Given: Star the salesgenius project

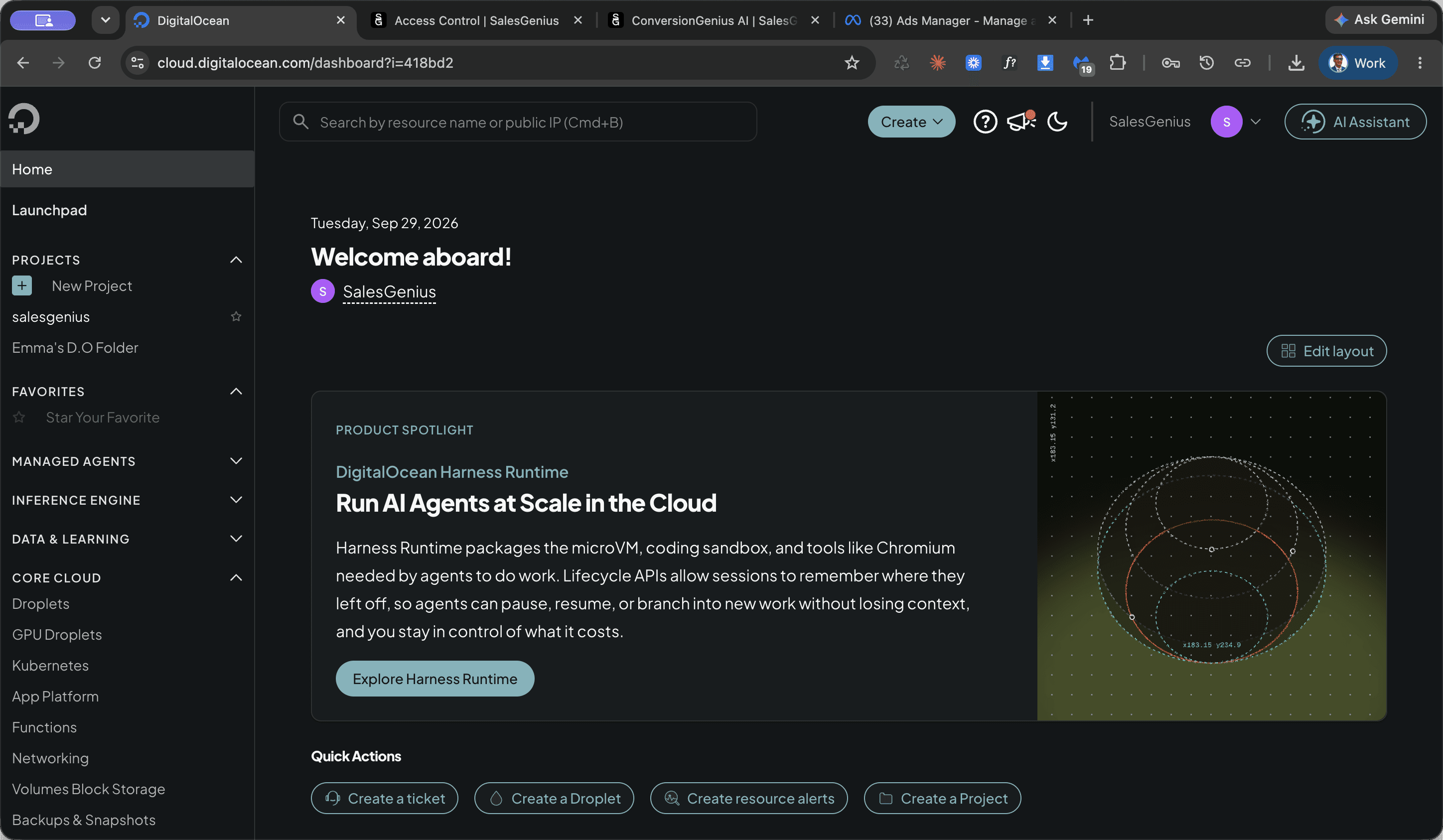Looking at the screenshot, I should click(x=236, y=316).
